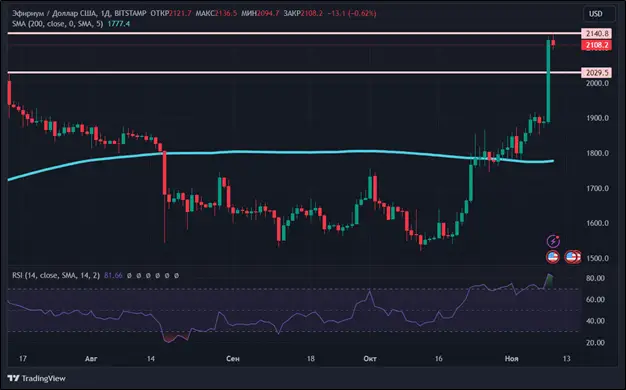This screenshot has height=390, width=626.
Task: Open the USD currency selector
Action: click(598, 14)
